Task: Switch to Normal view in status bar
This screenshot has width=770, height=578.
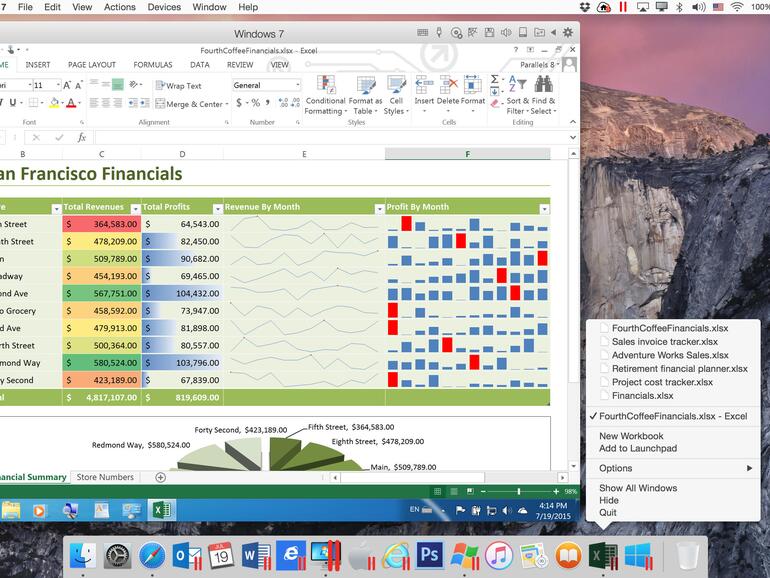Action: pyautogui.click(x=438, y=491)
